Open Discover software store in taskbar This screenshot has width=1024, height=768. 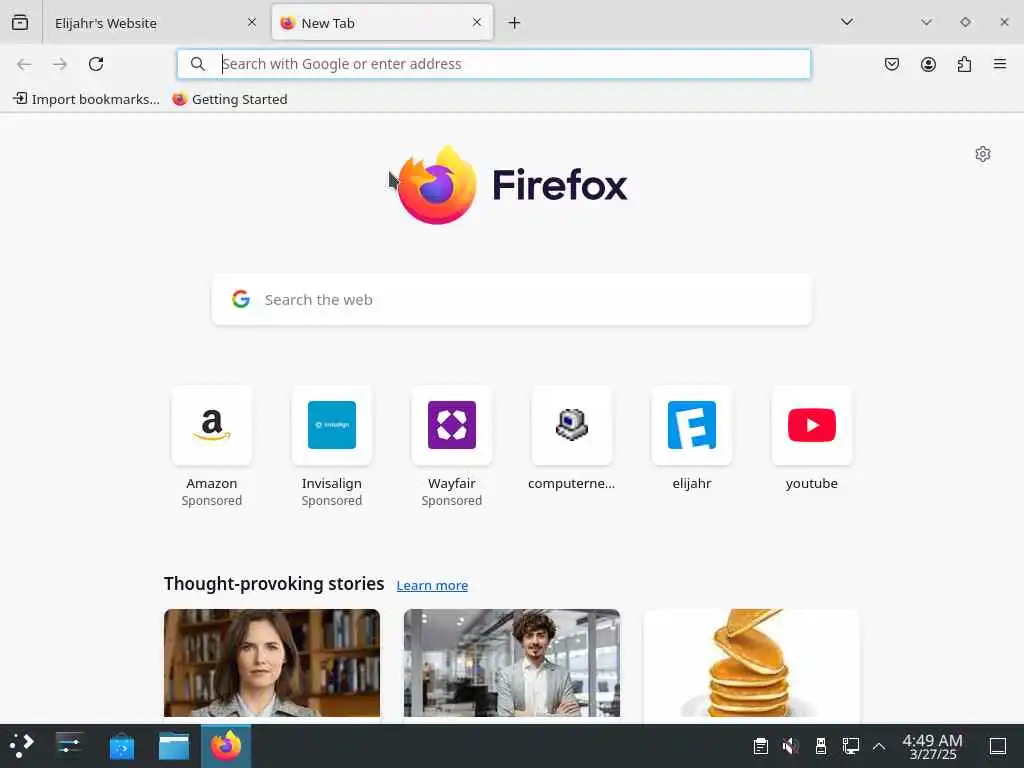click(x=121, y=746)
